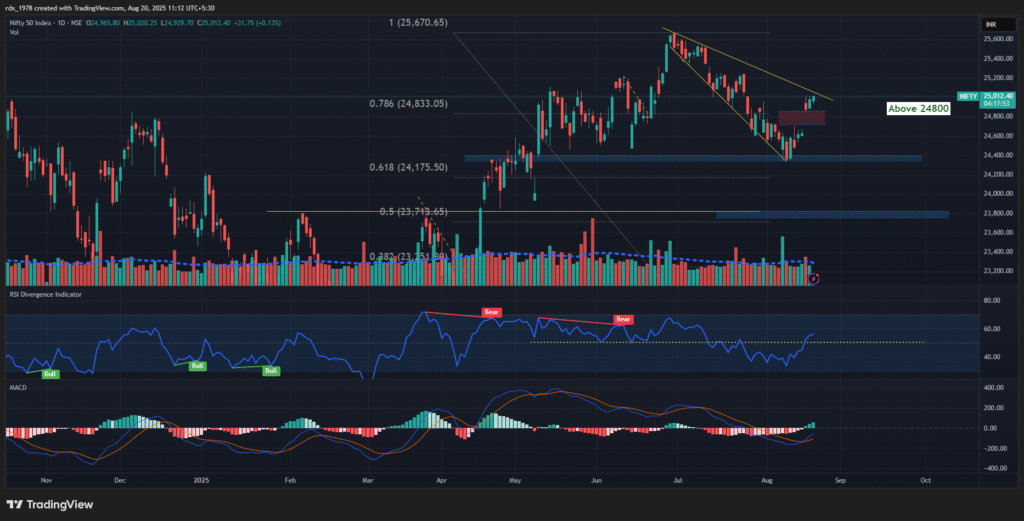The image size is (1024, 521).
Task: Click the green NIFTY price tag on the axis
Action: [x=967, y=96]
